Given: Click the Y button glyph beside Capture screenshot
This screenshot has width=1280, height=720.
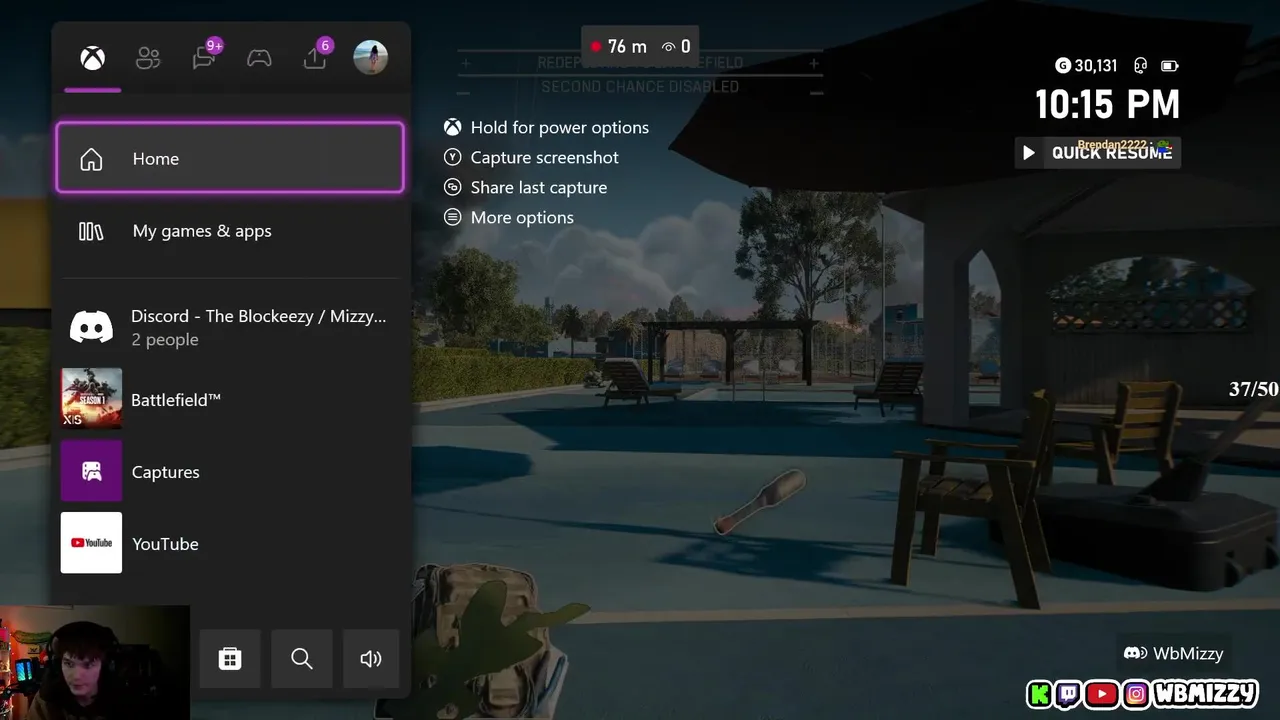Looking at the screenshot, I should coord(453,157).
